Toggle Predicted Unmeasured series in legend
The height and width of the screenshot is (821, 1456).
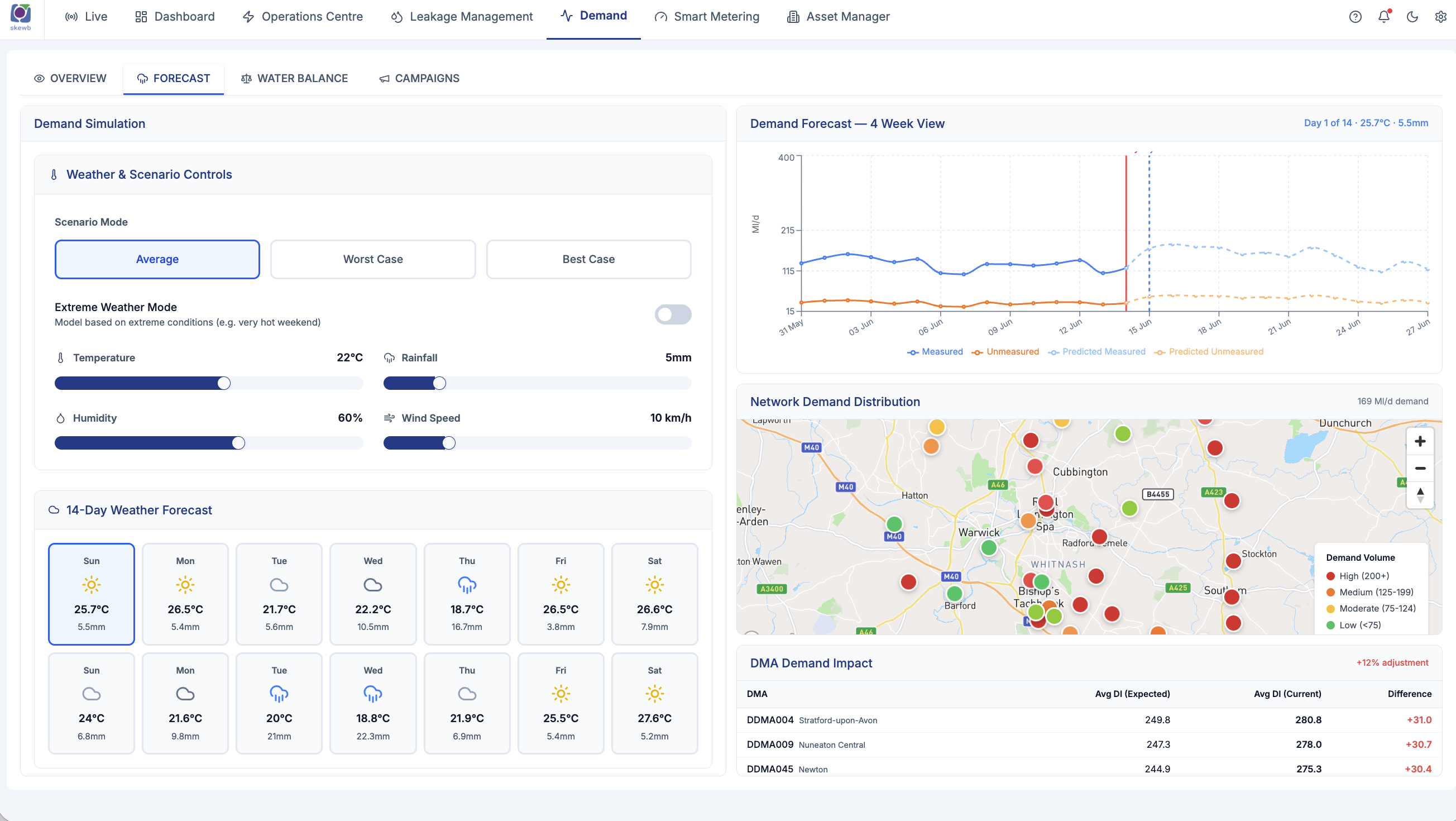[1209, 352]
